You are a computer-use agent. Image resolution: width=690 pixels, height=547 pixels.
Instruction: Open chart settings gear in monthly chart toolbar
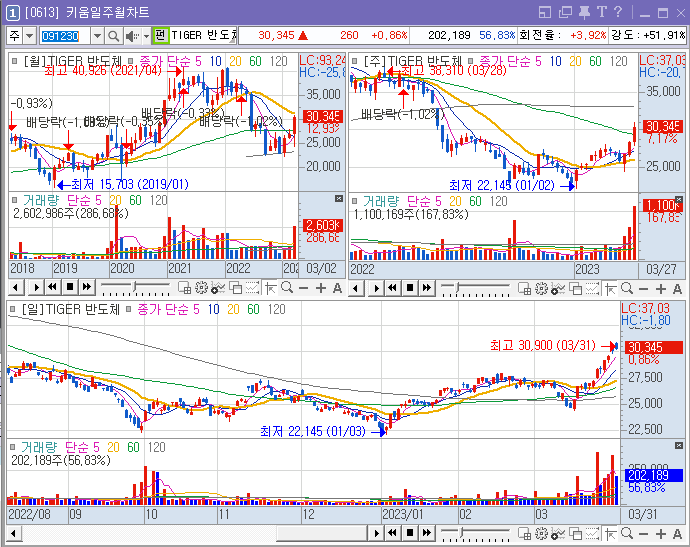tap(201, 288)
